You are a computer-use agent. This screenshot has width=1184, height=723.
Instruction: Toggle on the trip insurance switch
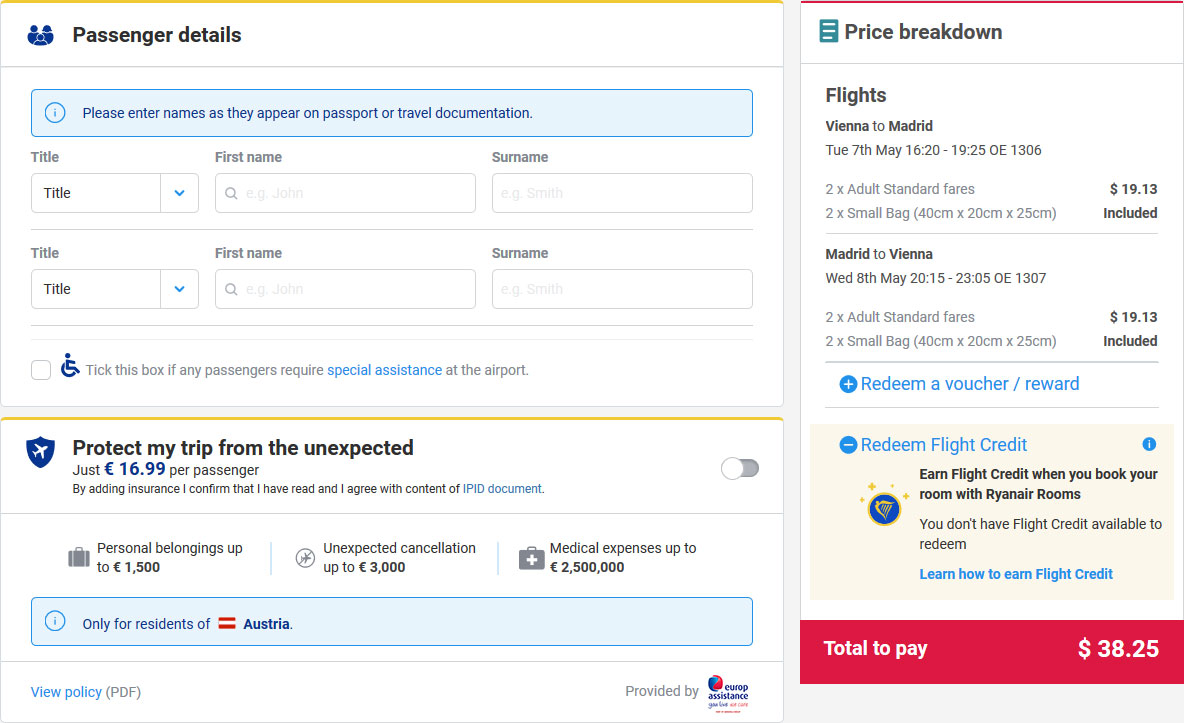(x=740, y=468)
